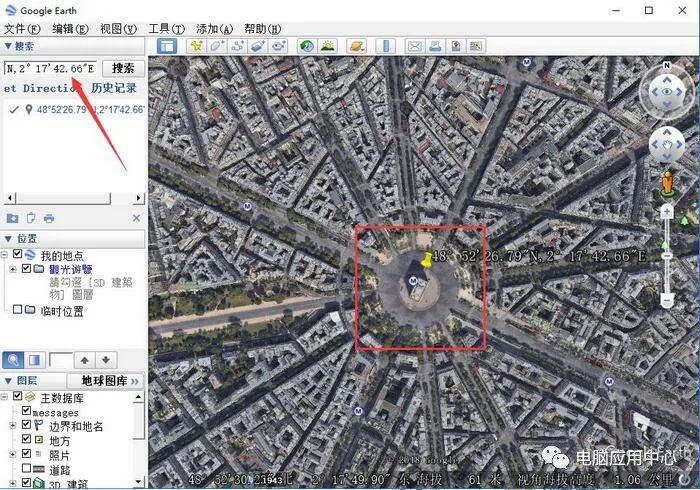Toggle the 地方 layer checkbox

point(26,439)
